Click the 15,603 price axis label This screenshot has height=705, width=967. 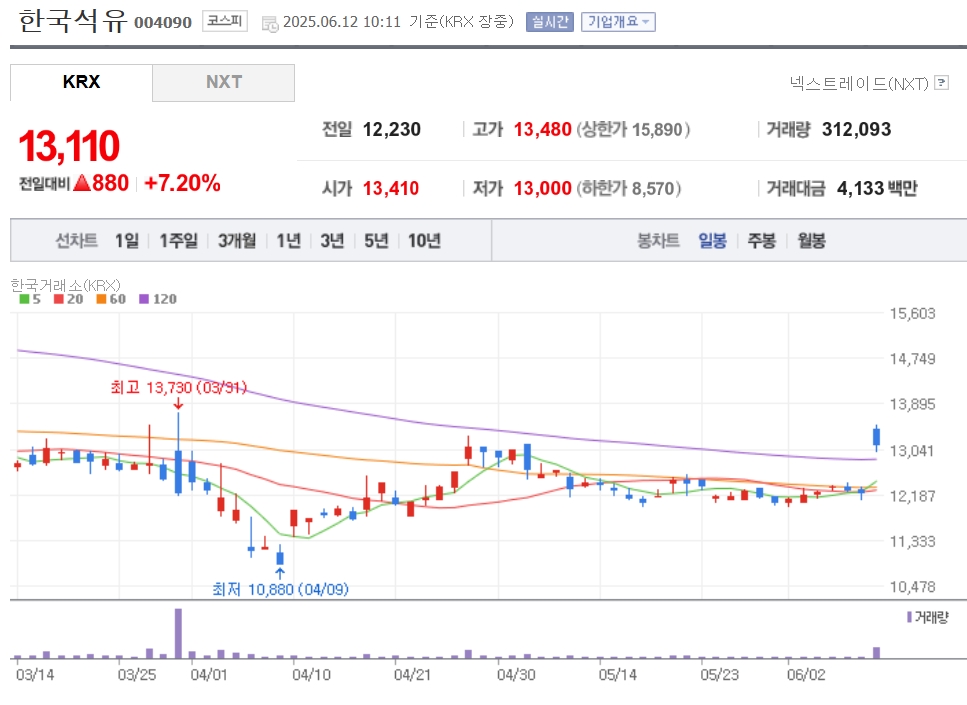coord(913,313)
